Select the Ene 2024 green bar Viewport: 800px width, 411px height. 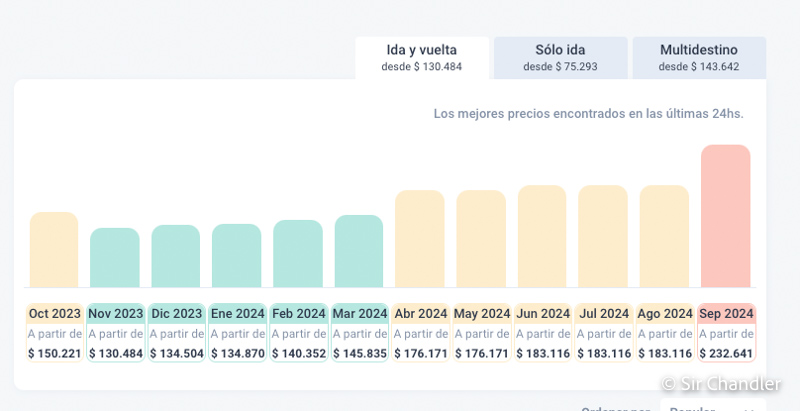pos(237,256)
